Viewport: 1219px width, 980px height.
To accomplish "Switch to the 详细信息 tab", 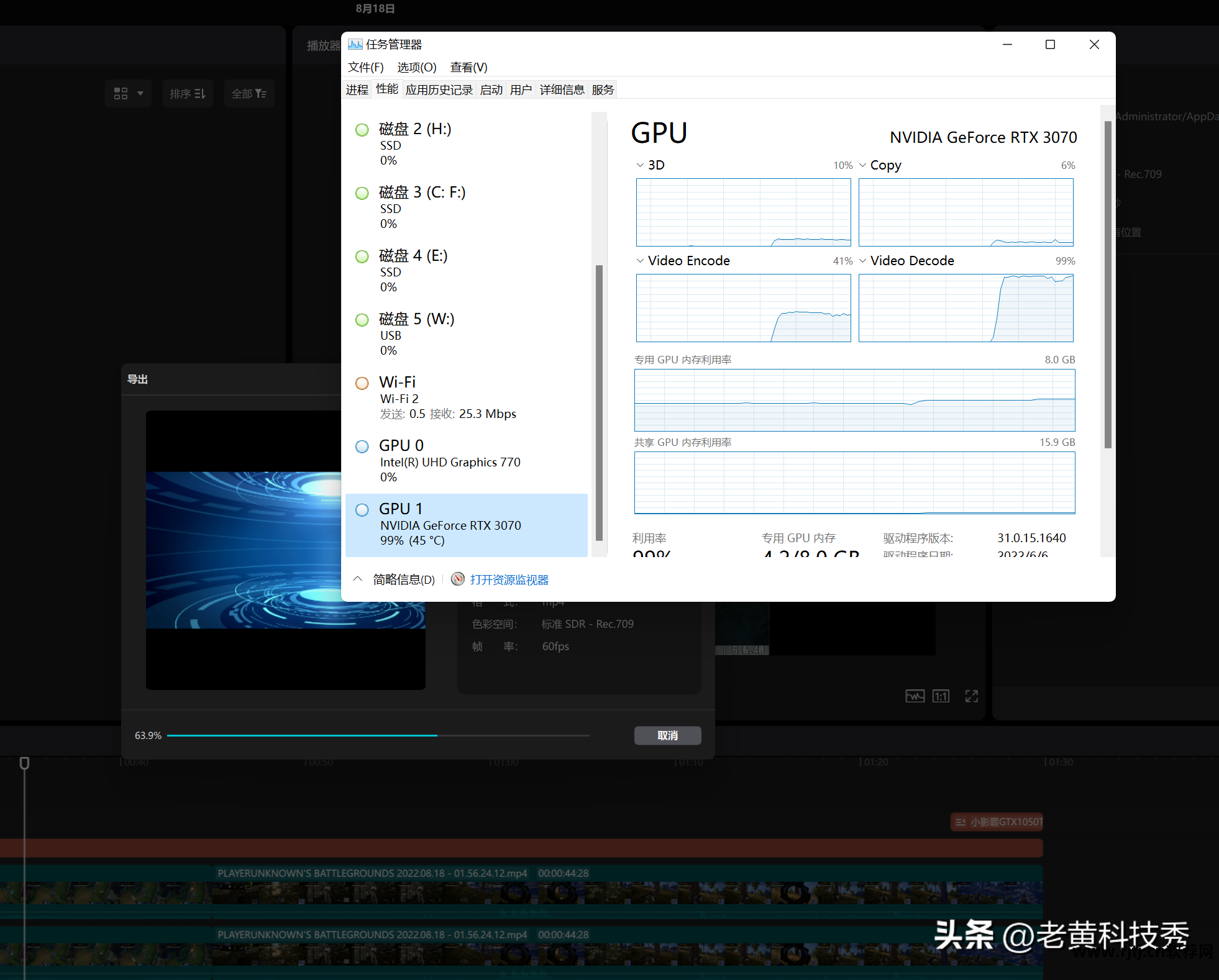I will click(x=562, y=90).
